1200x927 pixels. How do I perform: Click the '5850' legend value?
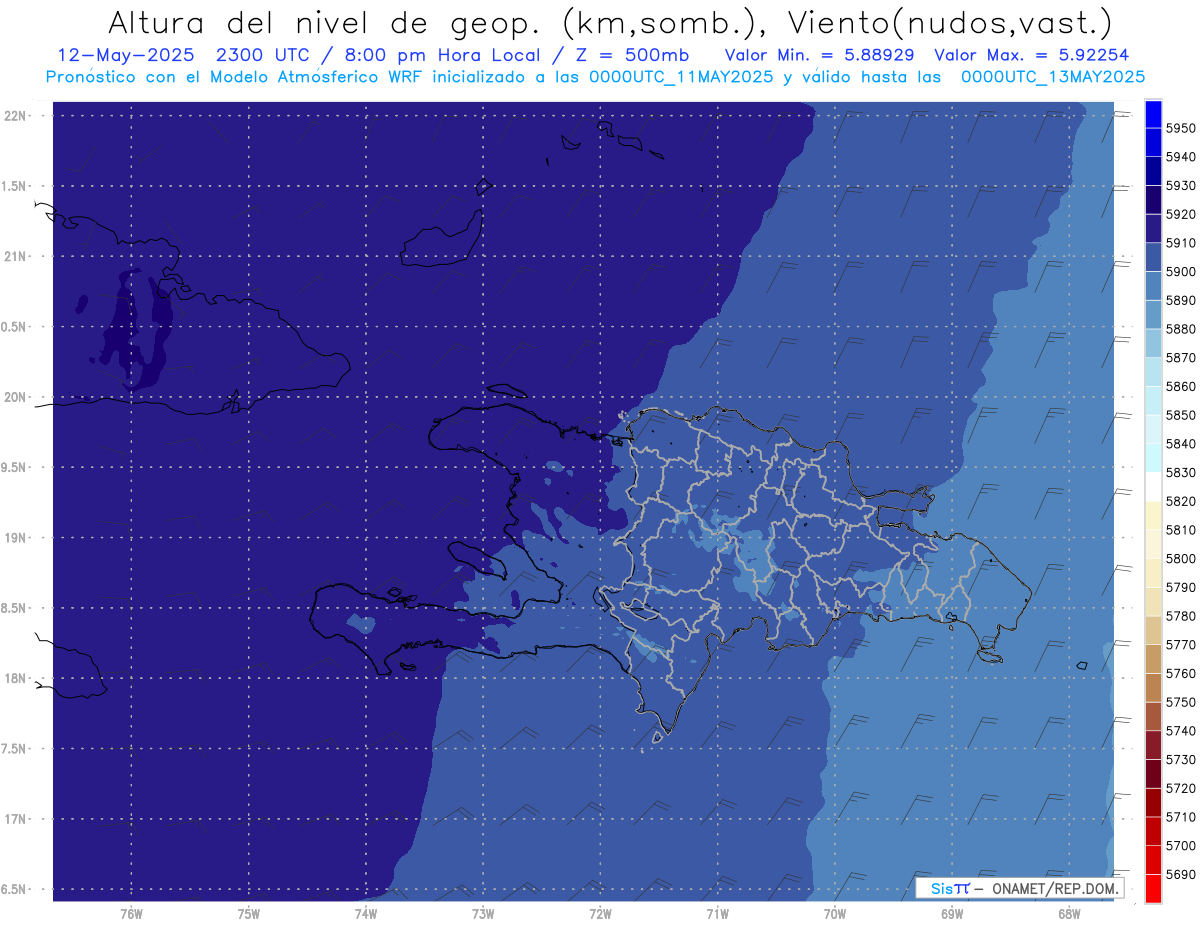(x=1181, y=415)
